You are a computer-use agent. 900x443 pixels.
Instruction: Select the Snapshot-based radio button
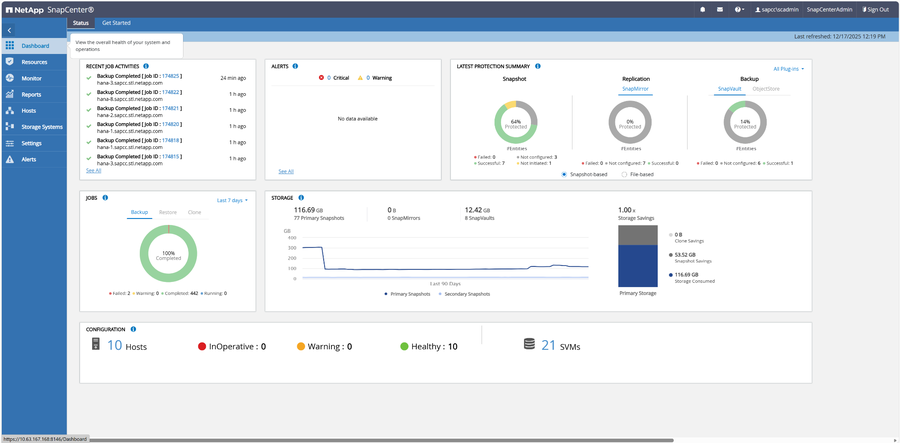click(564, 174)
